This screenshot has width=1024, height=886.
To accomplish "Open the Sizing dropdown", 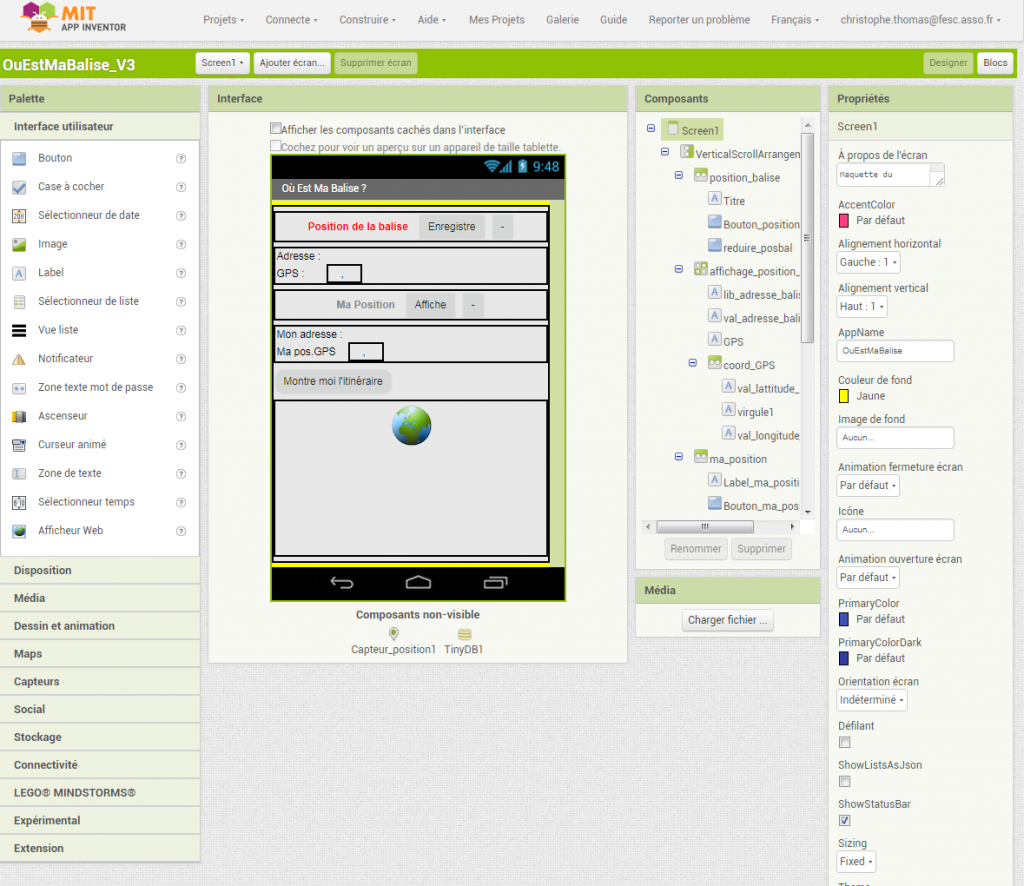I will point(856,862).
